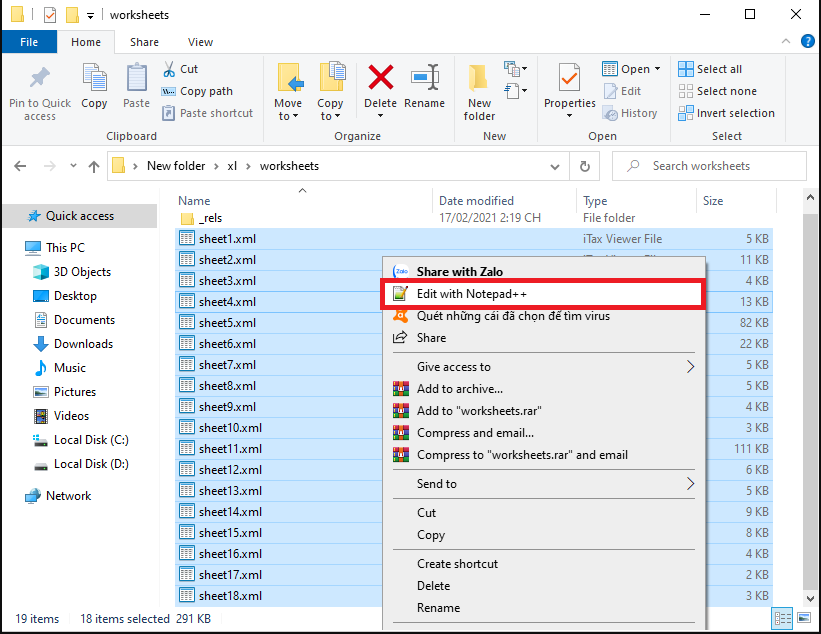Sort by Type column header
The height and width of the screenshot is (634, 821).
(x=595, y=201)
